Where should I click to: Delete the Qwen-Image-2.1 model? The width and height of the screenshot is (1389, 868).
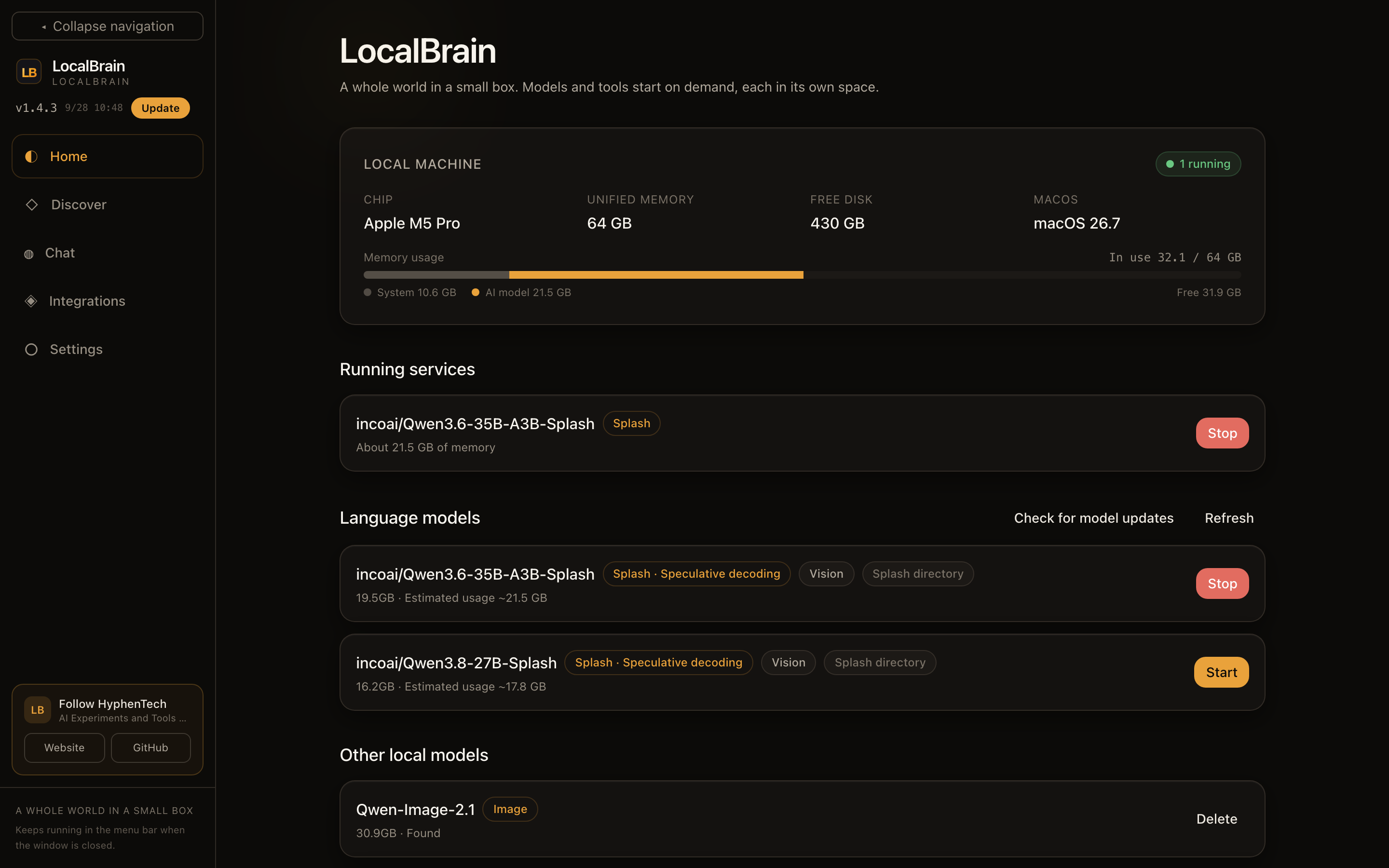point(1217,819)
